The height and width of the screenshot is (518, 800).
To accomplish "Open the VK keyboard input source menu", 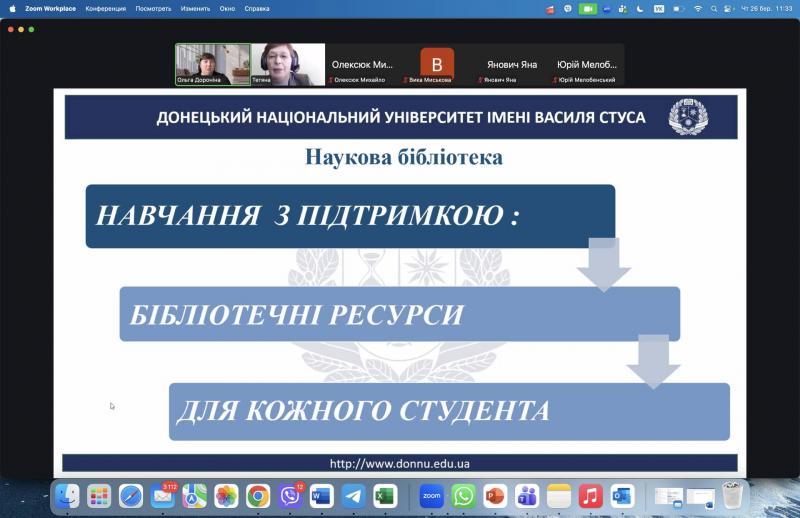I will (x=659, y=8).
